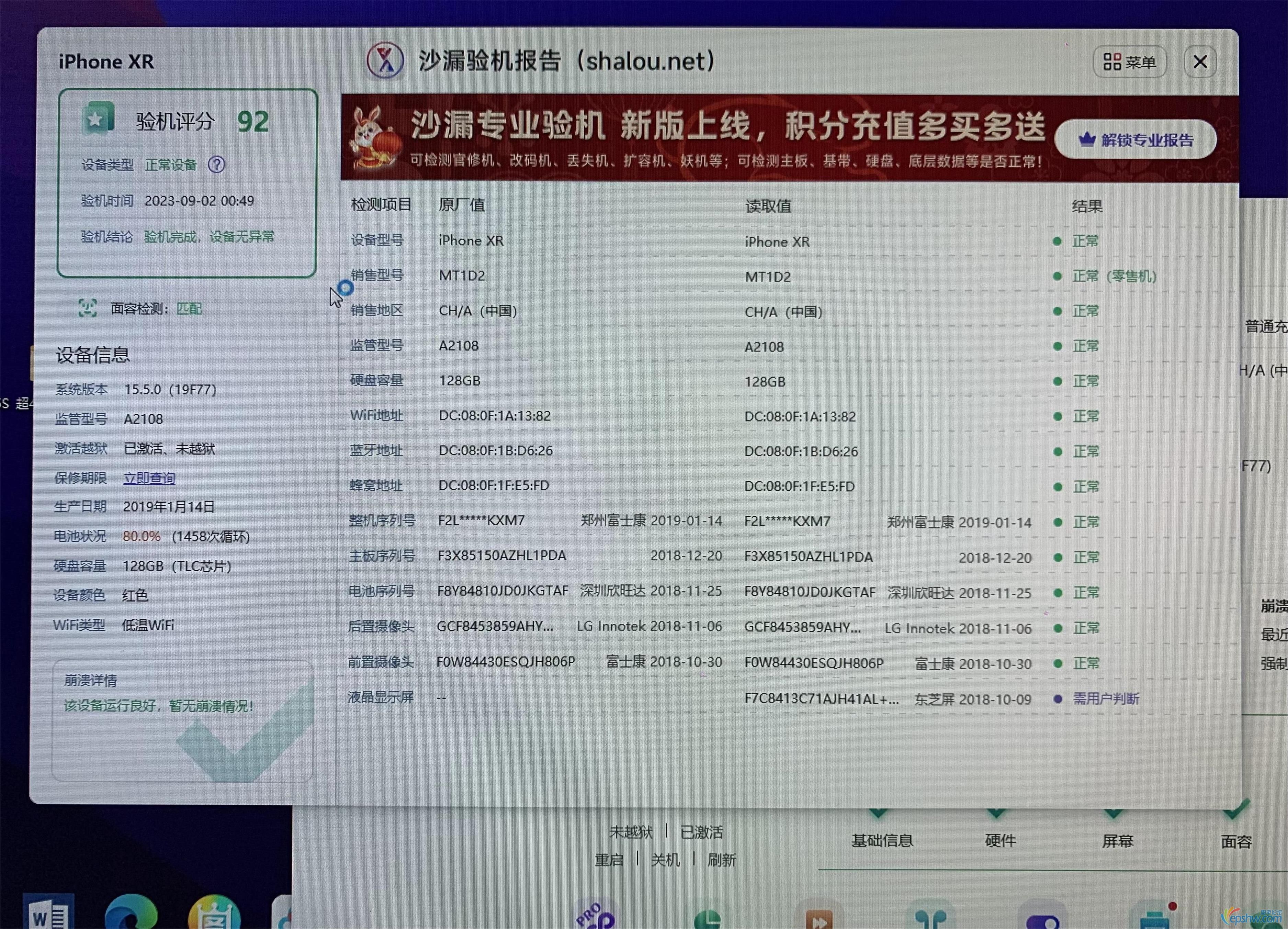Screen dimensions: 1288x929
Task: Click system version 15.5.0 (19F77)
Action: [170, 389]
